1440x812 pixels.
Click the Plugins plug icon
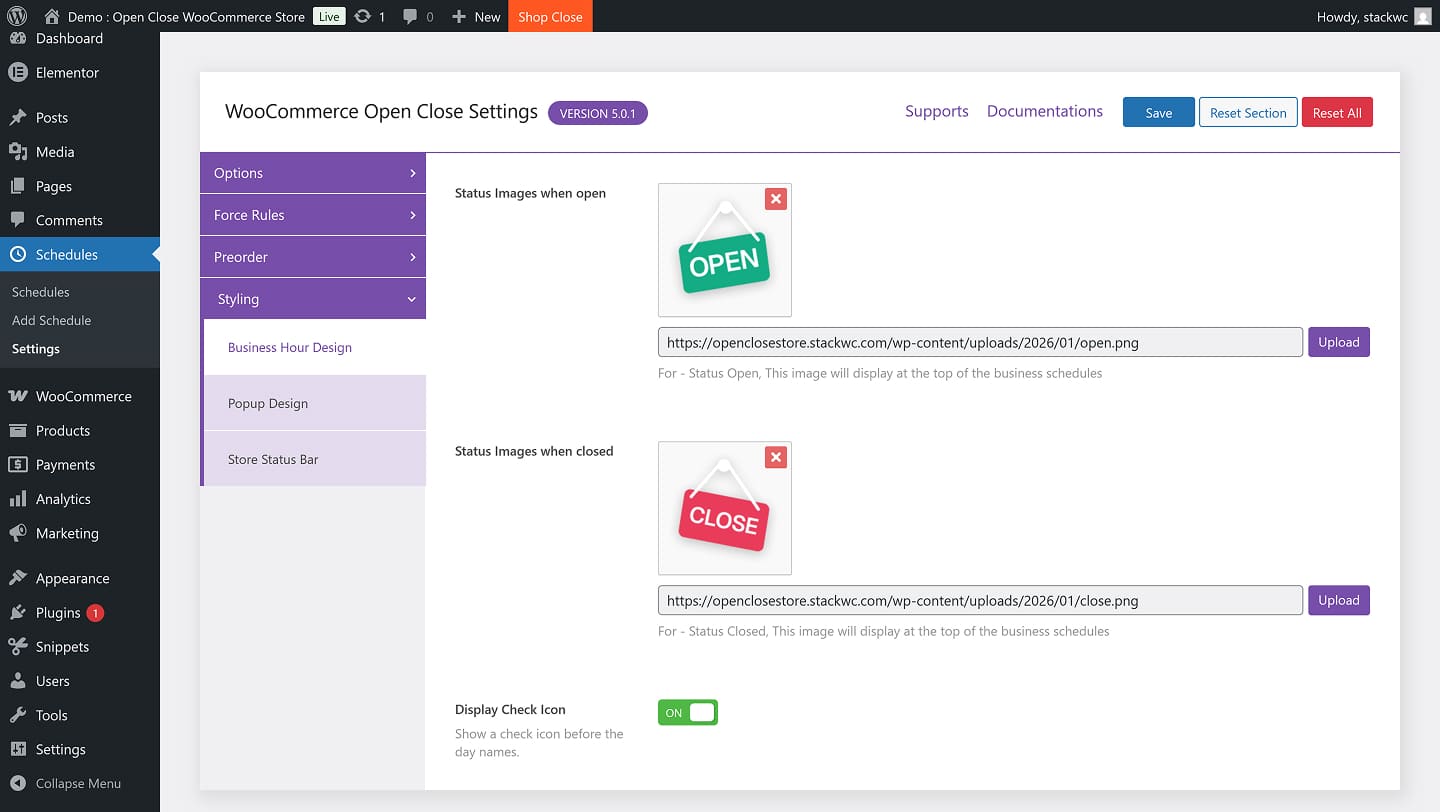[x=17, y=612]
